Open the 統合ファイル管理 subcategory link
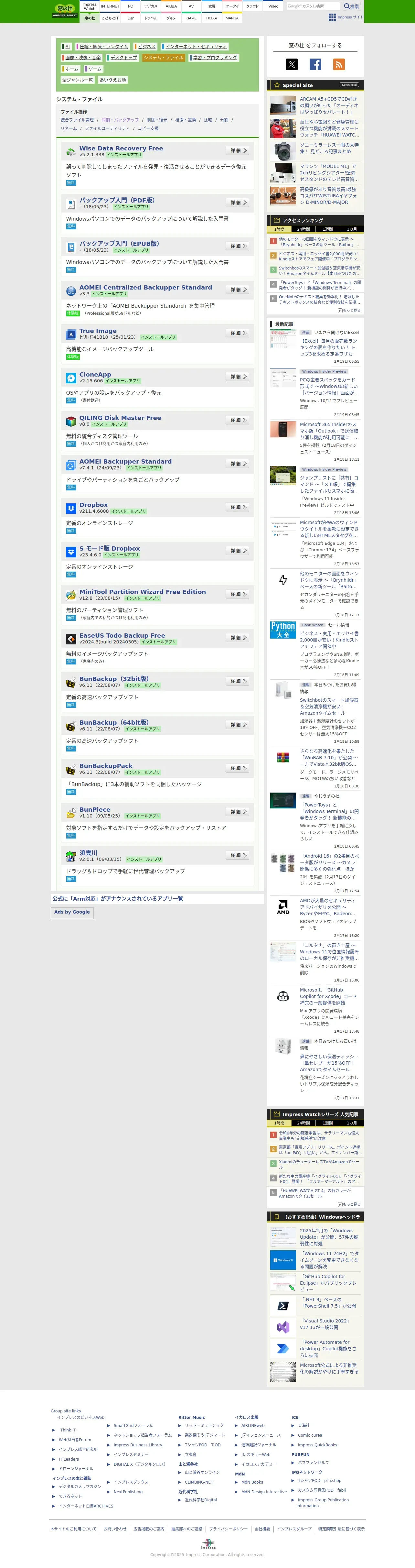 (x=77, y=120)
